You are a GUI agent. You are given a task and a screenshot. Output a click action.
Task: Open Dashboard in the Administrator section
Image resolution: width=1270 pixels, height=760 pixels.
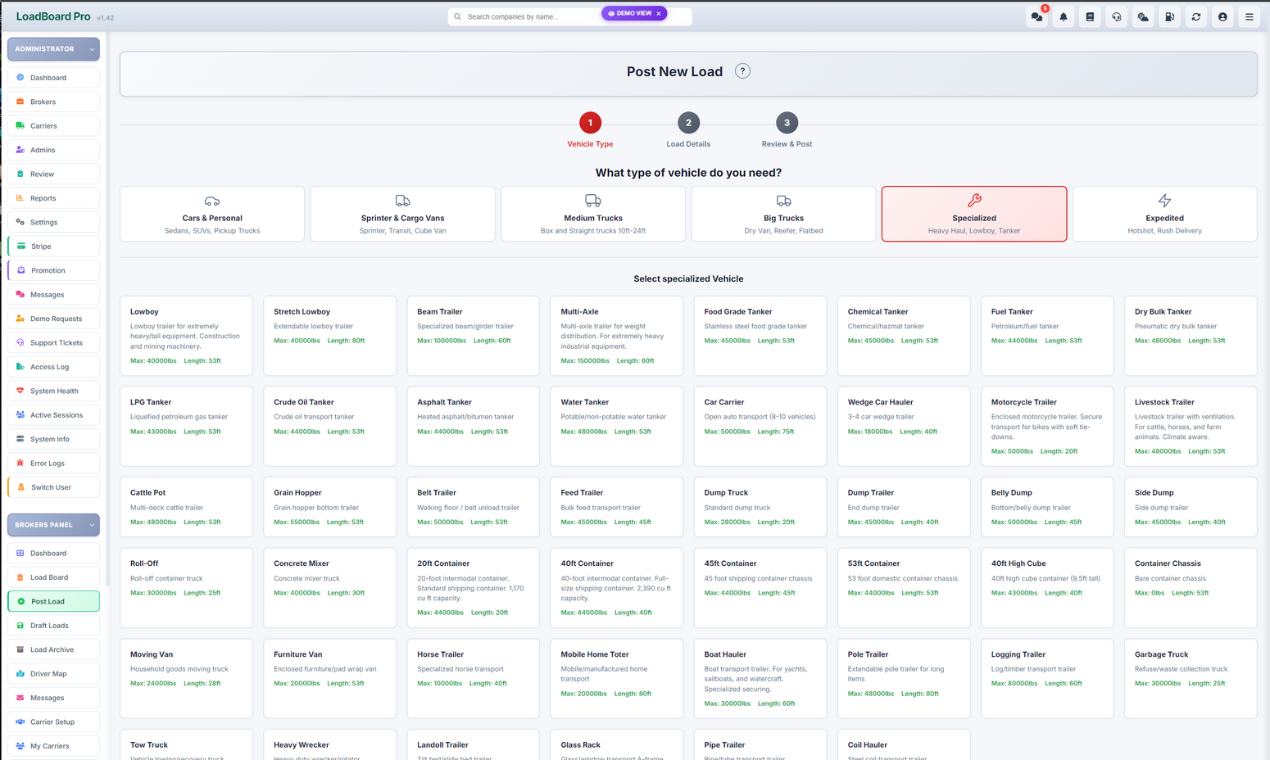[53, 77]
